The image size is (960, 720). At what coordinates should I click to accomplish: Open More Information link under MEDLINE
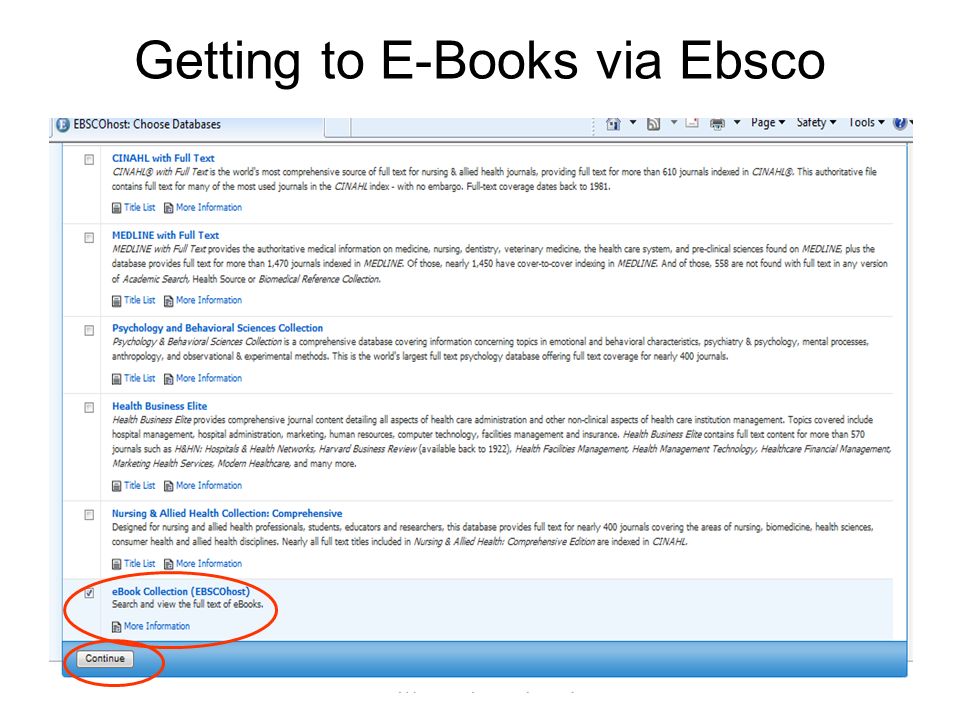209,300
